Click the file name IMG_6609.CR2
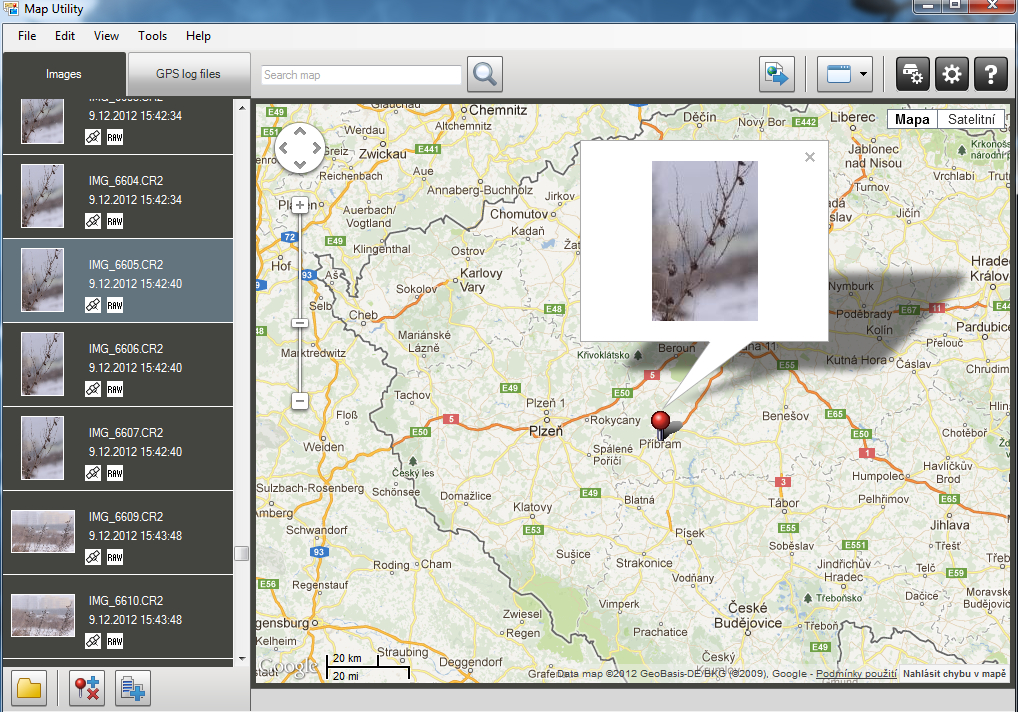This screenshot has height=712, width=1018. click(126, 517)
